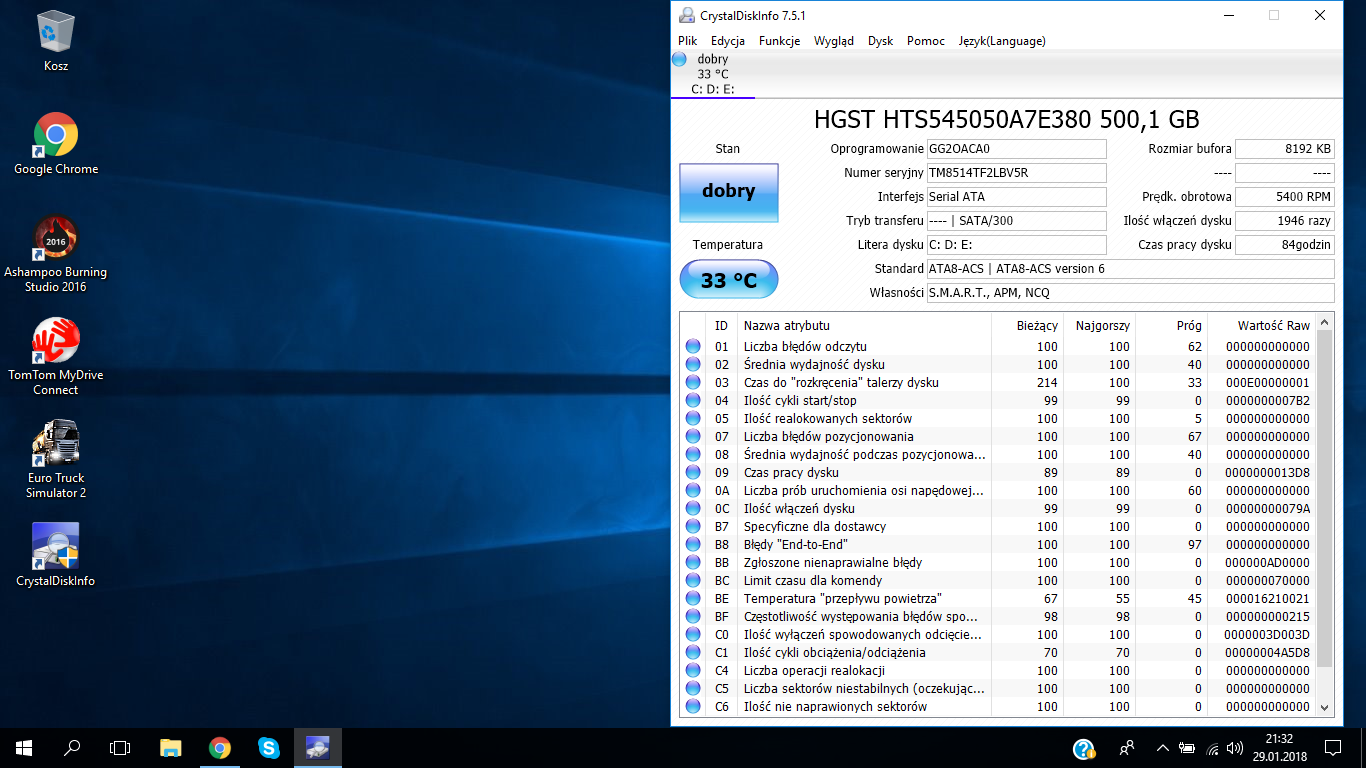Open the Action Center notifications icon
Viewport: 1366px width, 768px height.
(1332, 747)
